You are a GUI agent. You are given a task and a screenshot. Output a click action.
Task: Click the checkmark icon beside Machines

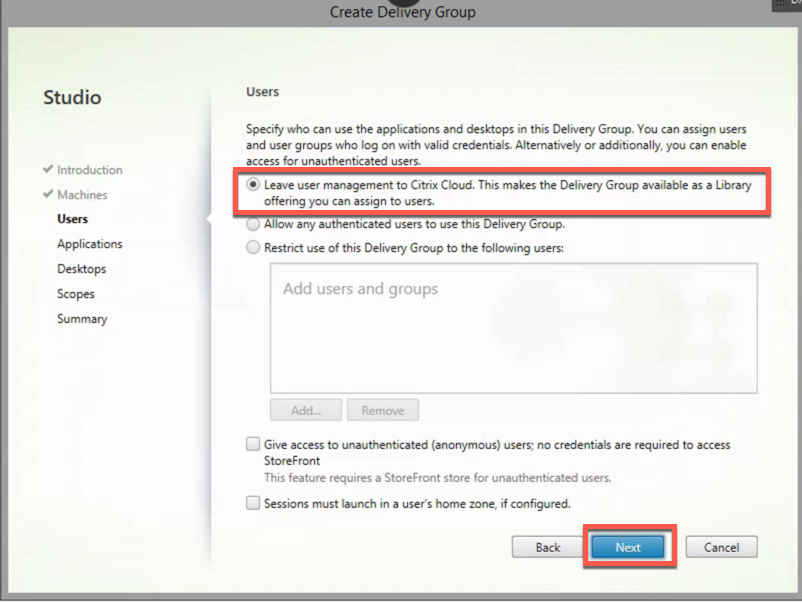pos(48,194)
